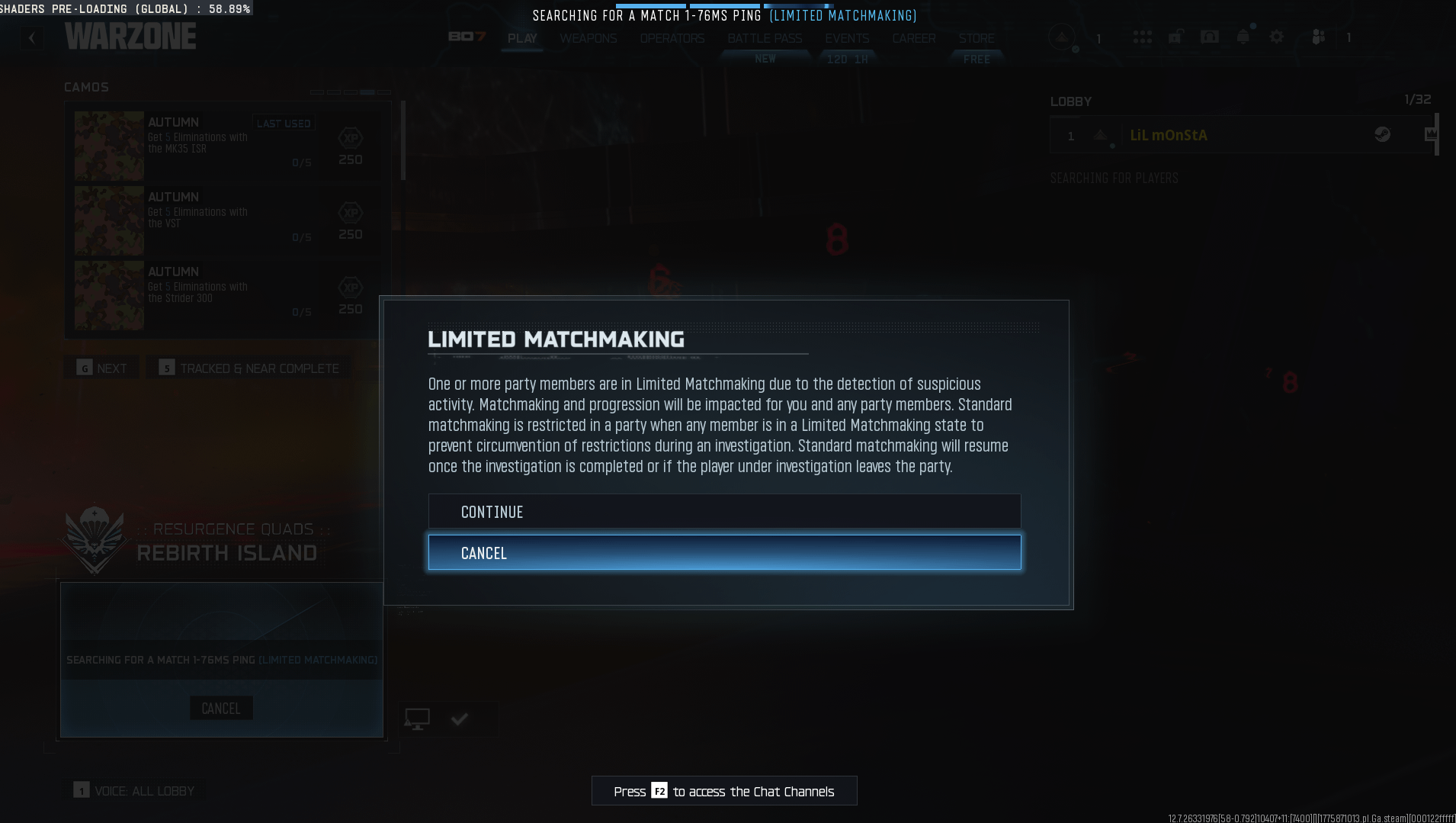The image size is (1456, 823).
Task: Click the headset voice channel icon
Action: tap(1209, 37)
